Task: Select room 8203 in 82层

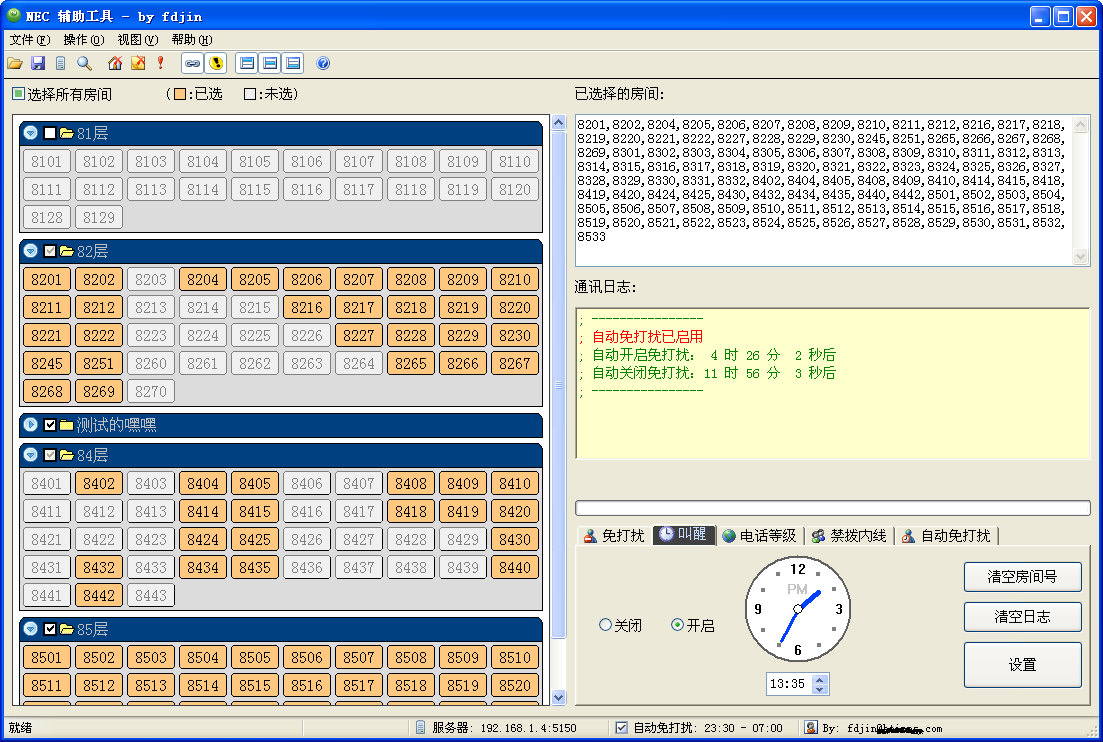Action: (151, 280)
